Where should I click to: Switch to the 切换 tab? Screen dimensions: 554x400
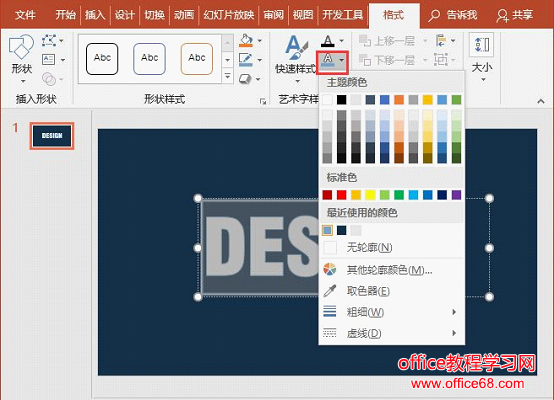point(154,15)
